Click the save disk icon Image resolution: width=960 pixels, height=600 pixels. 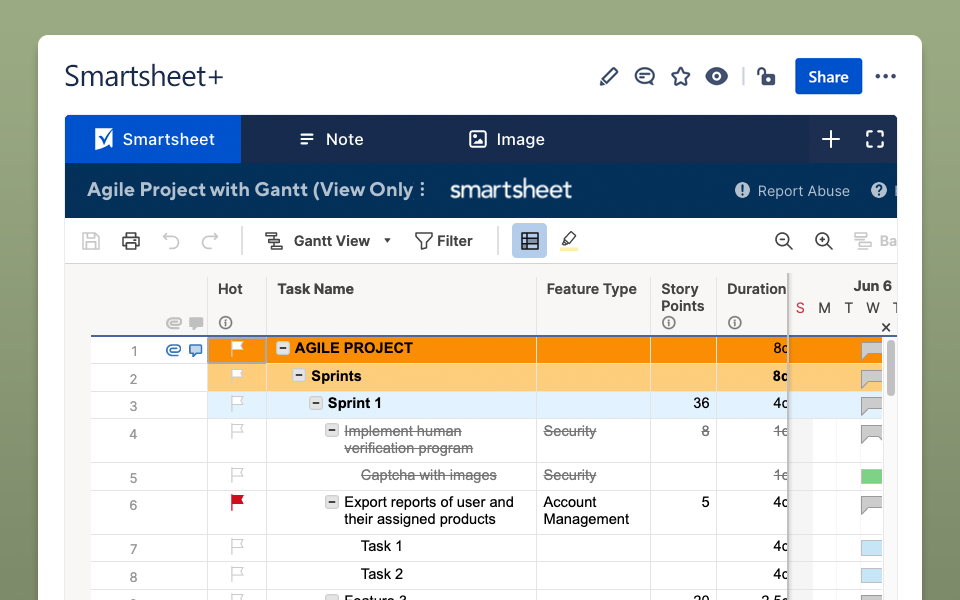[x=91, y=241]
